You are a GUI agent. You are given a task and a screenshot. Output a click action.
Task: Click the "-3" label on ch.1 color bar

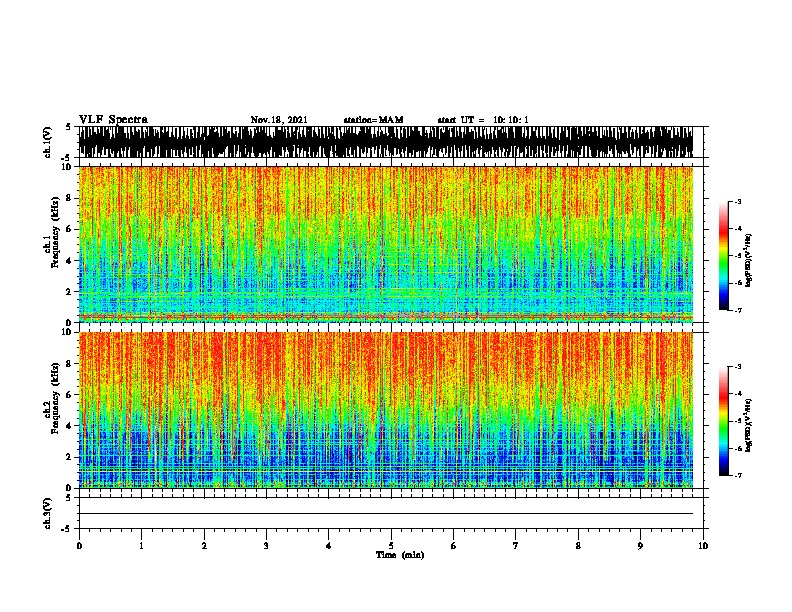click(x=737, y=202)
